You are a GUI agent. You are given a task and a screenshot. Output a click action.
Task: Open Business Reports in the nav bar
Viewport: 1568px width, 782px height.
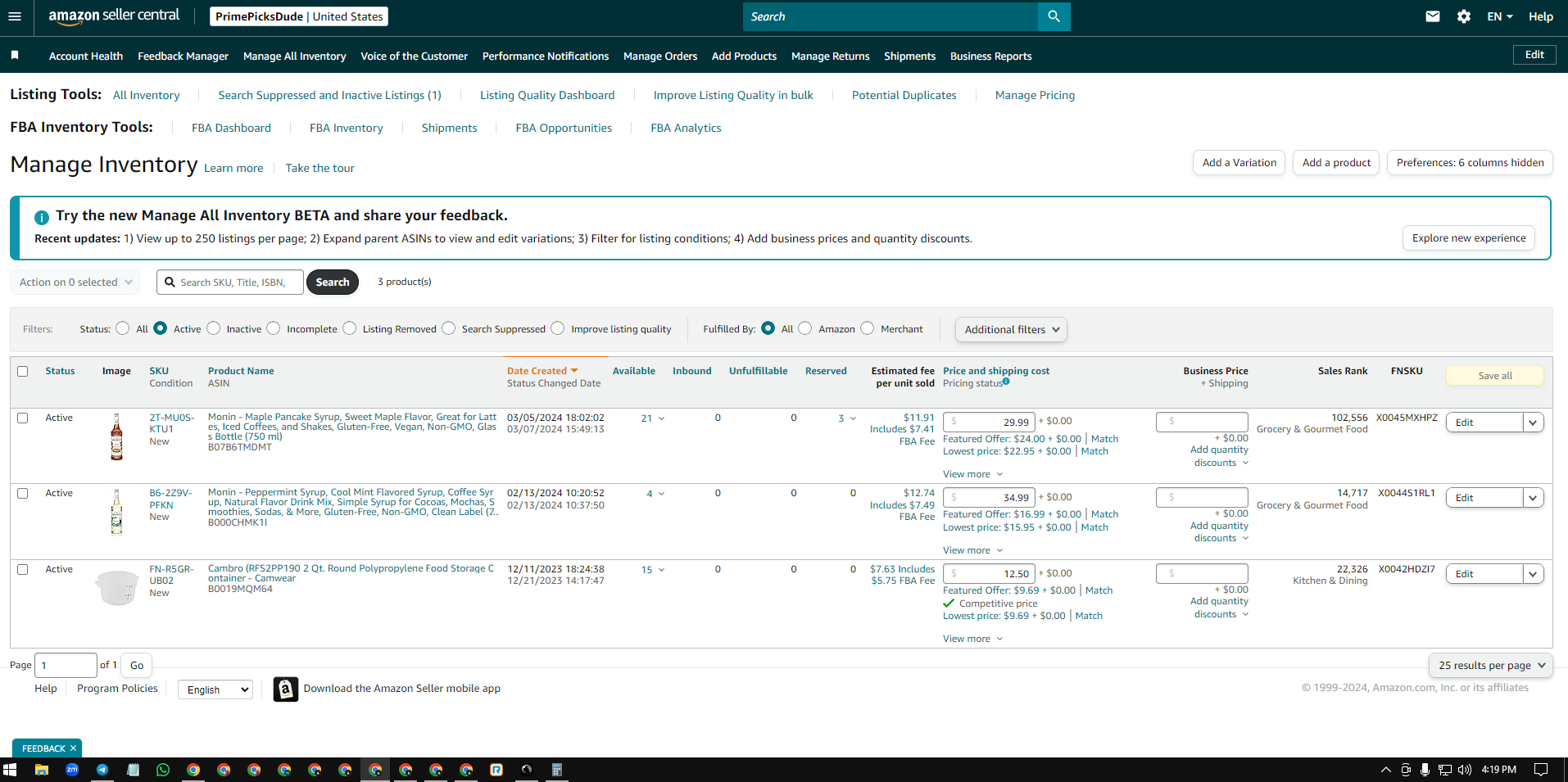click(990, 56)
